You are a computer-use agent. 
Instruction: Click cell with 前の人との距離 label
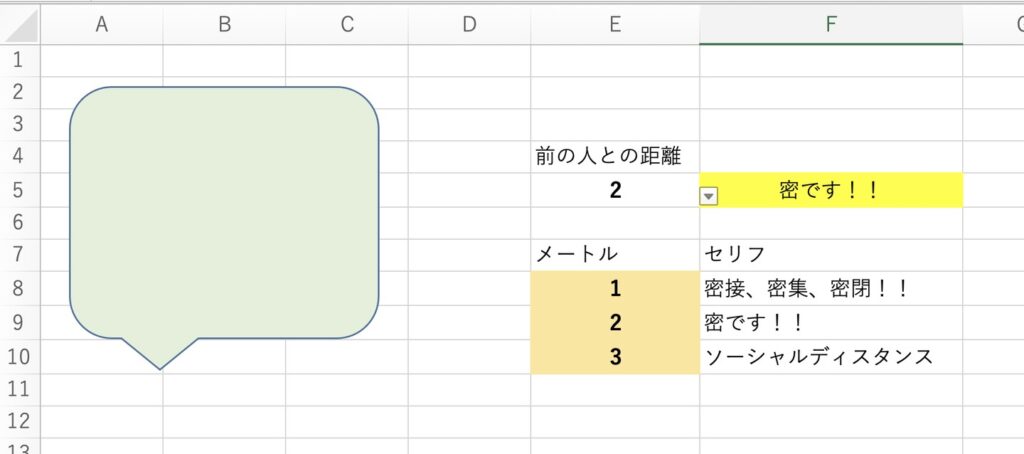615,156
